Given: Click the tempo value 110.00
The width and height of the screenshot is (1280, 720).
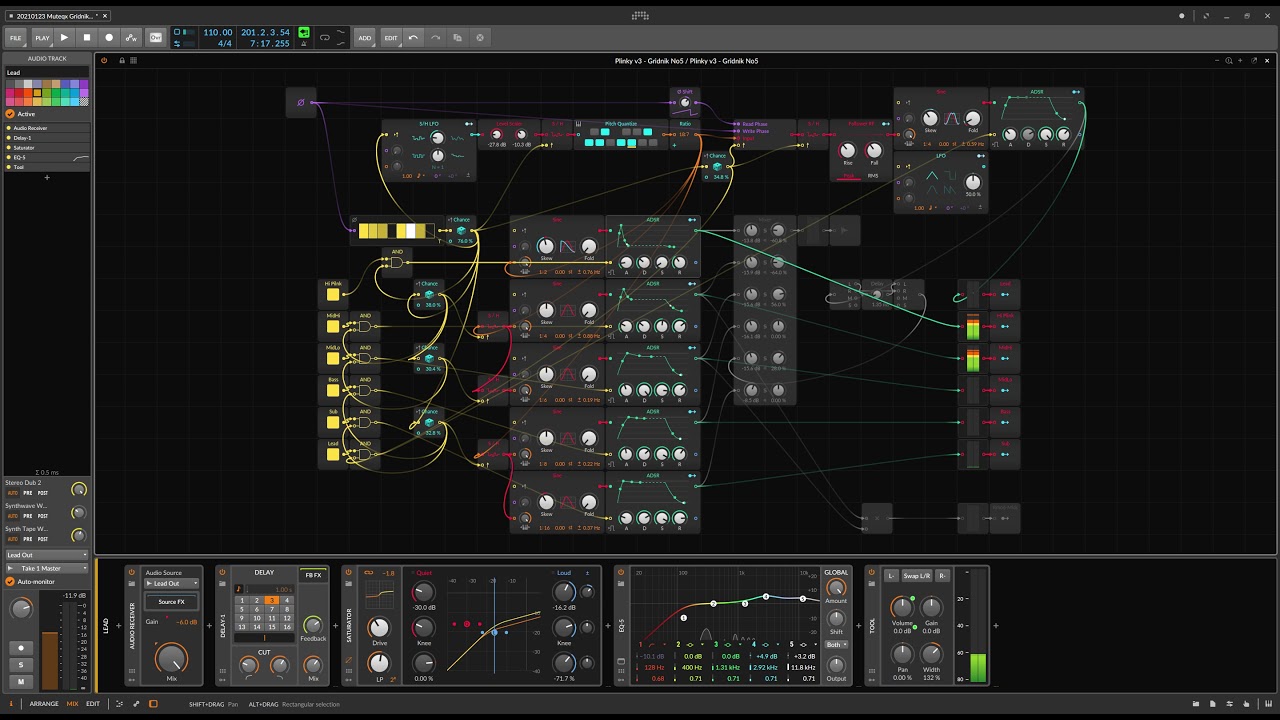Looking at the screenshot, I should [x=218, y=32].
